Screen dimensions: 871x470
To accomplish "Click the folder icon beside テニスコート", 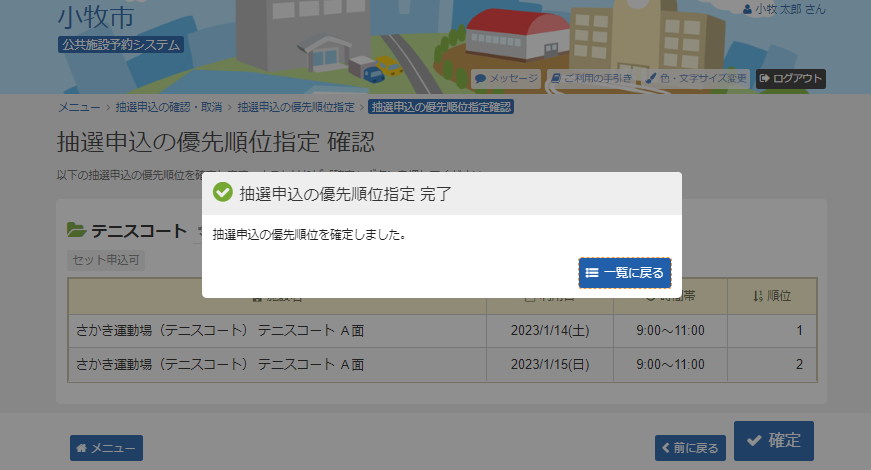I will coord(76,231).
